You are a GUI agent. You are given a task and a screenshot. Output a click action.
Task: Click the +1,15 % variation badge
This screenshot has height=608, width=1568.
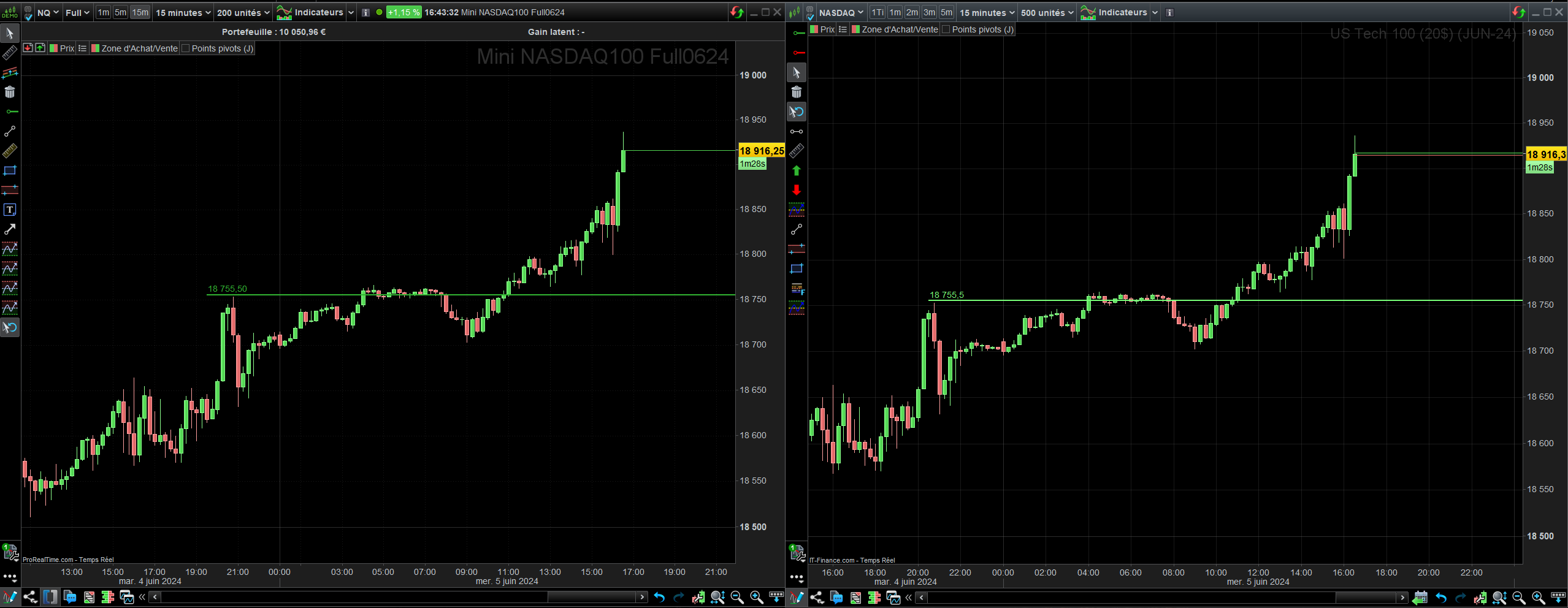click(403, 12)
